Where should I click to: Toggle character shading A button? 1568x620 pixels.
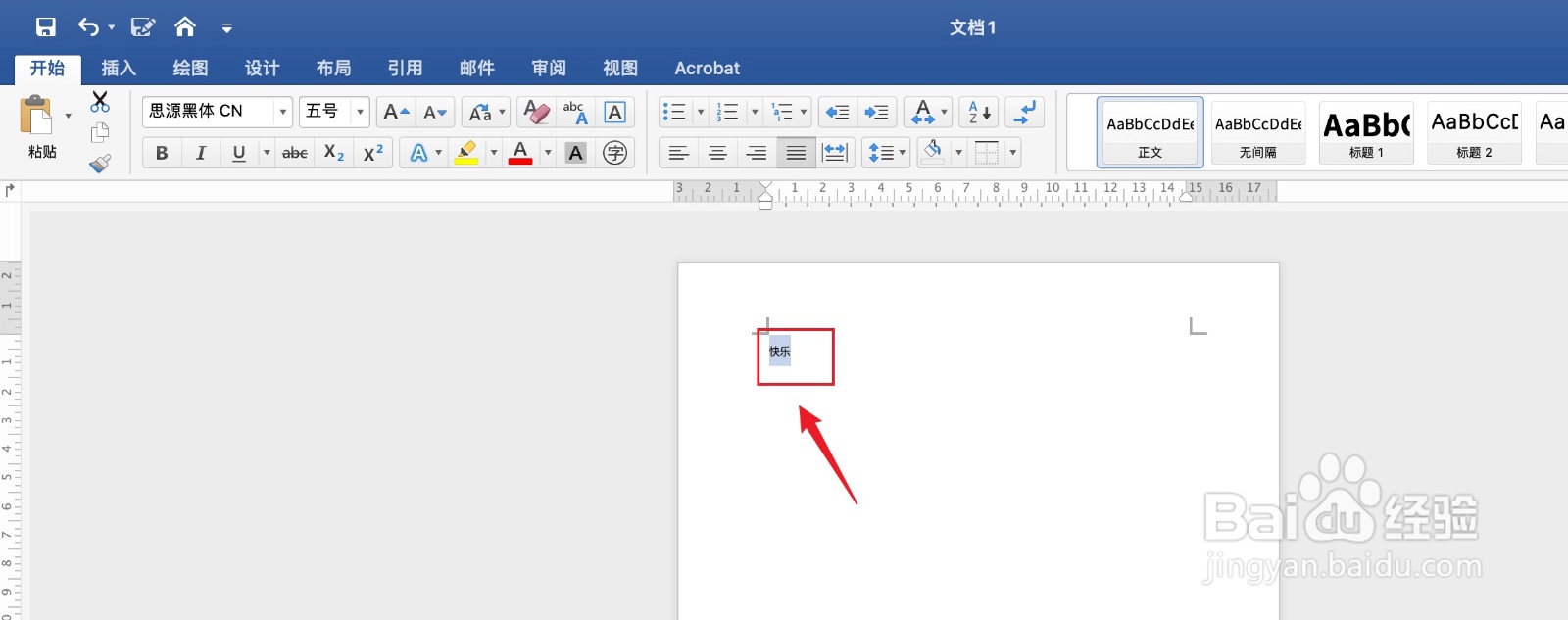click(576, 153)
